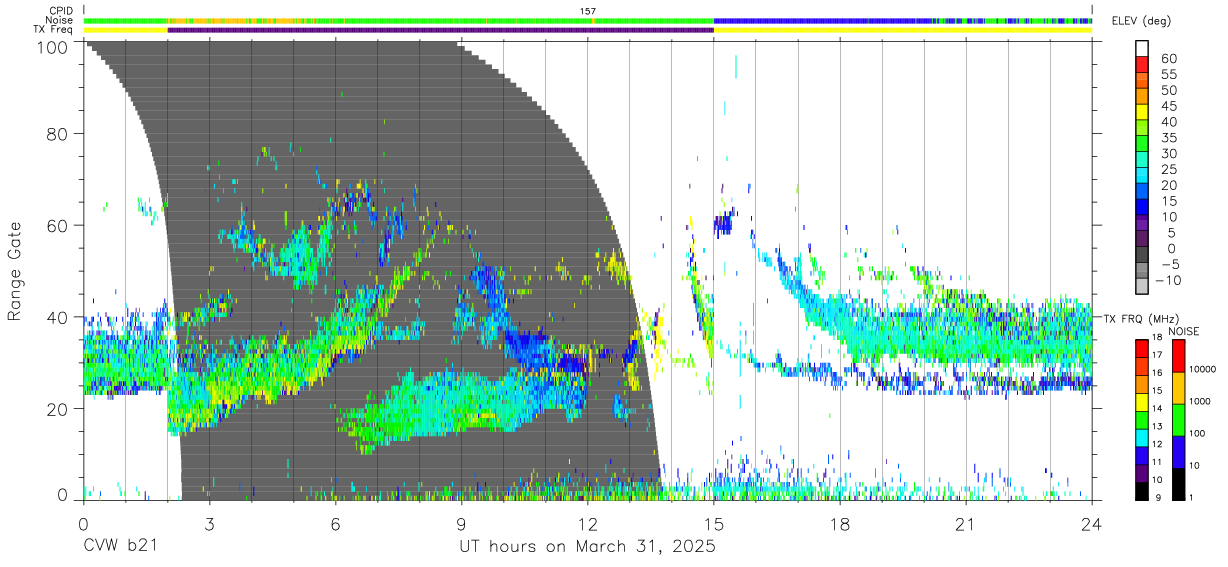Click the "12" tick on the UT hours axis
This screenshot has height=567, width=1228.
coord(588,524)
